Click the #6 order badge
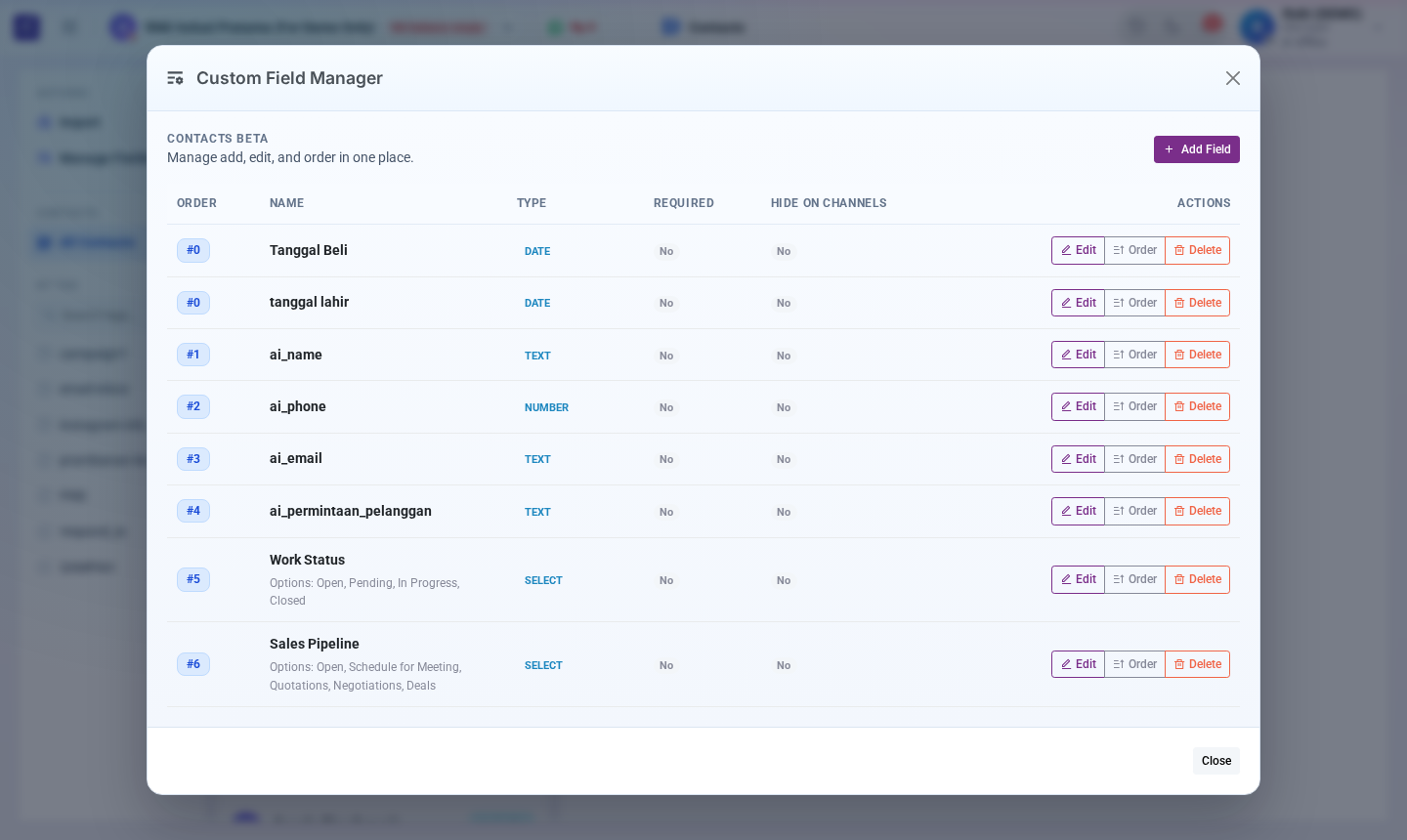 [193, 664]
